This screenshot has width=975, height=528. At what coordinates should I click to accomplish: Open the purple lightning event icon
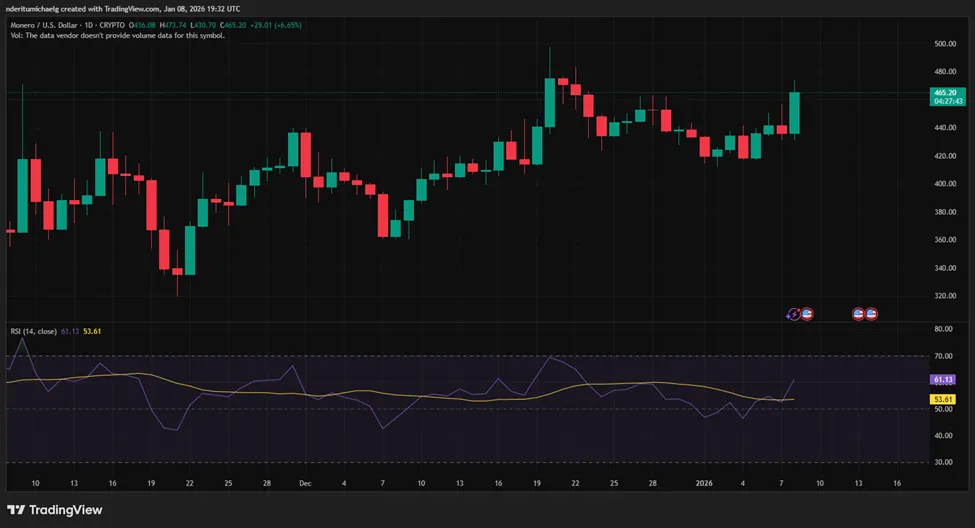[794, 313]
